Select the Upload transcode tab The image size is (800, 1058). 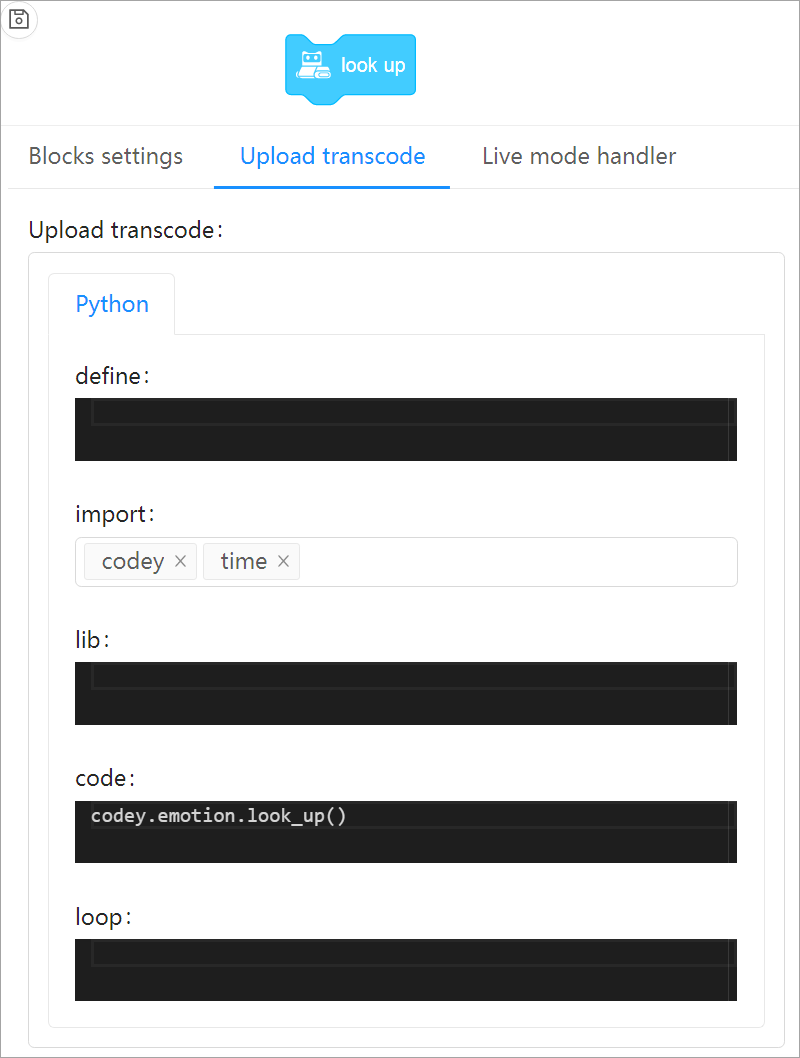(x=333, y=156)
